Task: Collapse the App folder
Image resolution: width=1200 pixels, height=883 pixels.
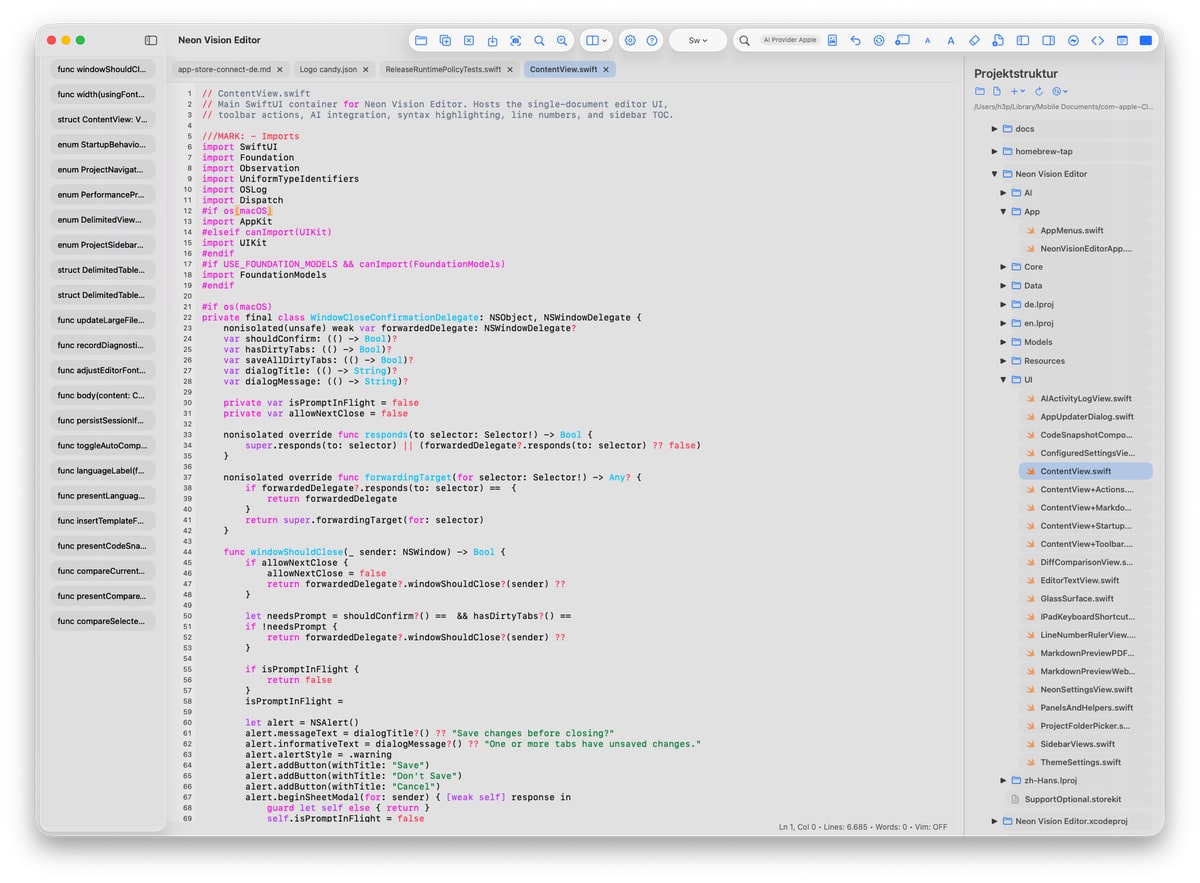Action: (1003, 212)
